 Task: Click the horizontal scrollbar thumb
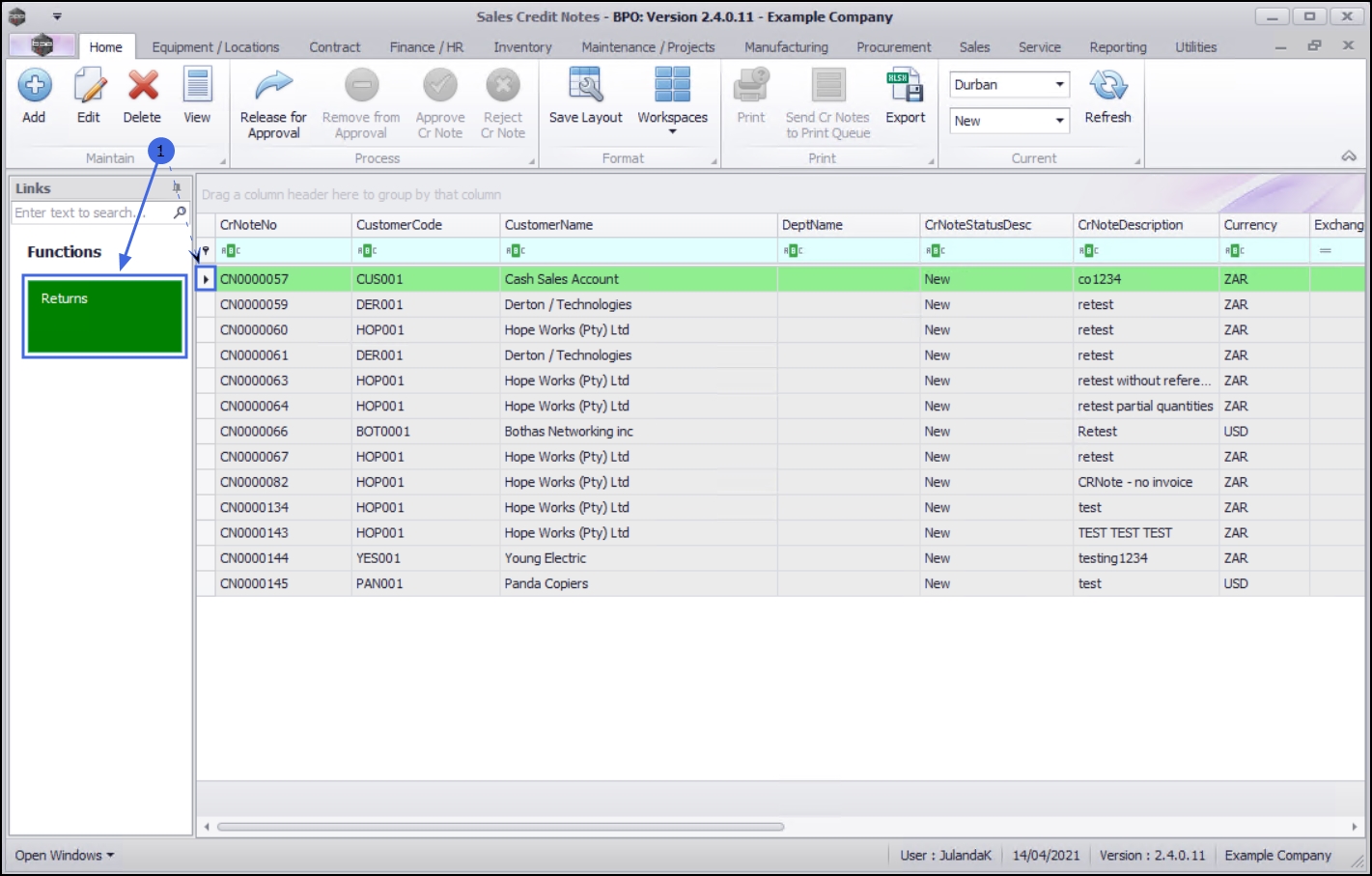tap(500, 827)
